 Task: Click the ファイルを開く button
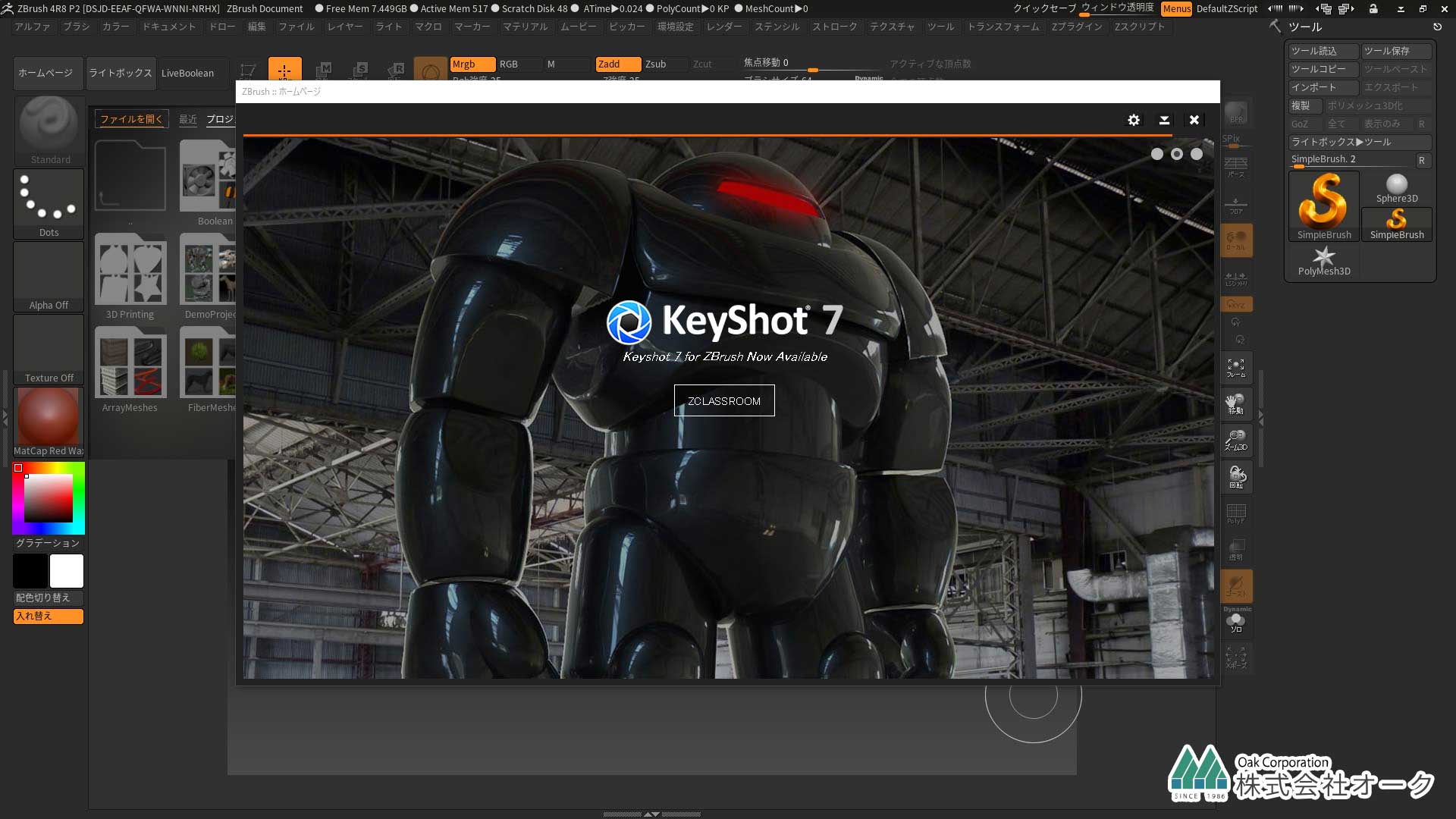131,119
